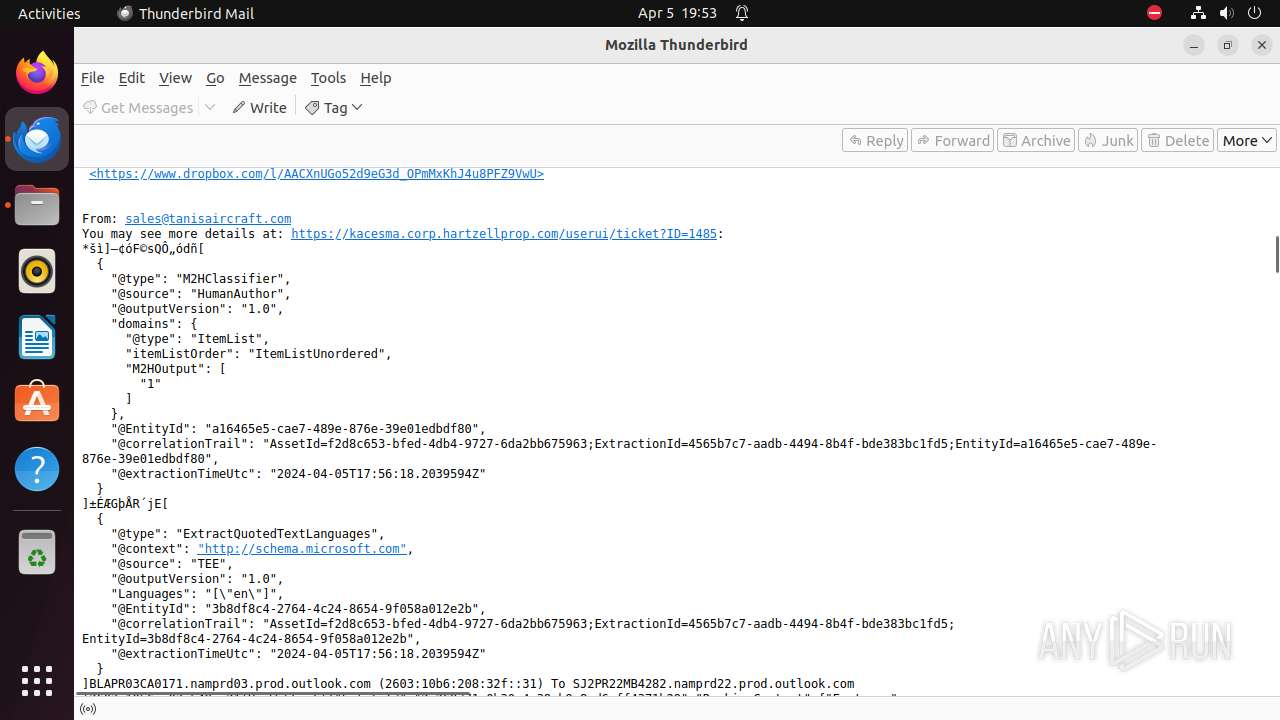Open Firefox from the dock
1280x720 pixels.
(37, 73)
